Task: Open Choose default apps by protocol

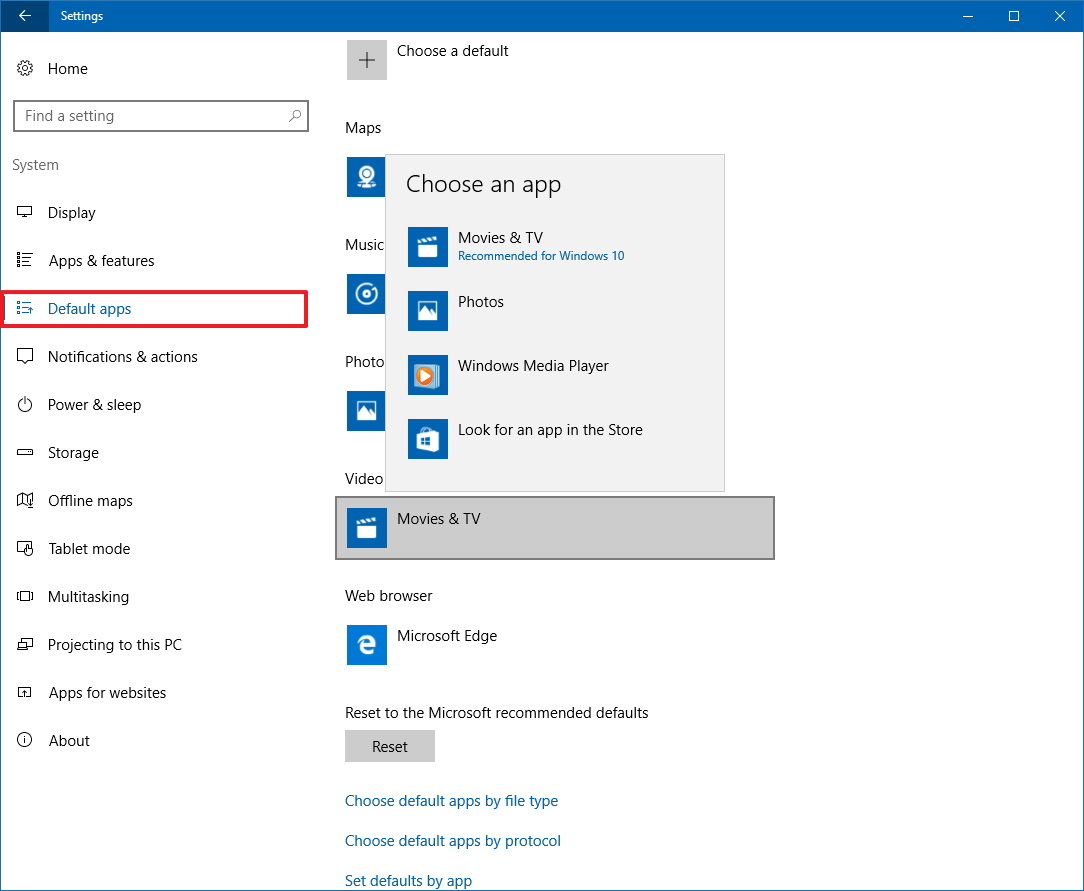Action: (453, 841)
